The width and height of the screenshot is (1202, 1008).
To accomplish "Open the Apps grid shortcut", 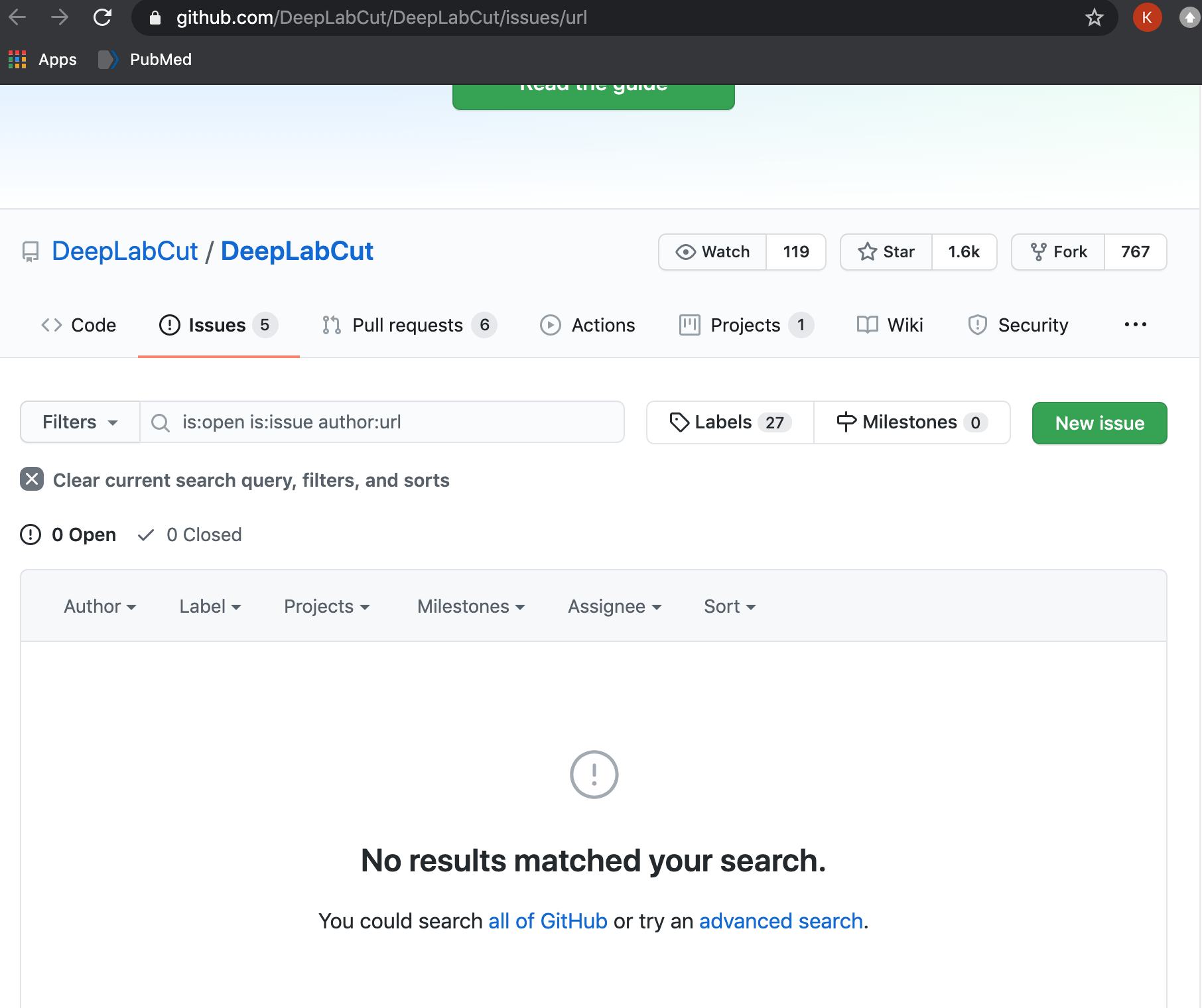I will (42, 60).
